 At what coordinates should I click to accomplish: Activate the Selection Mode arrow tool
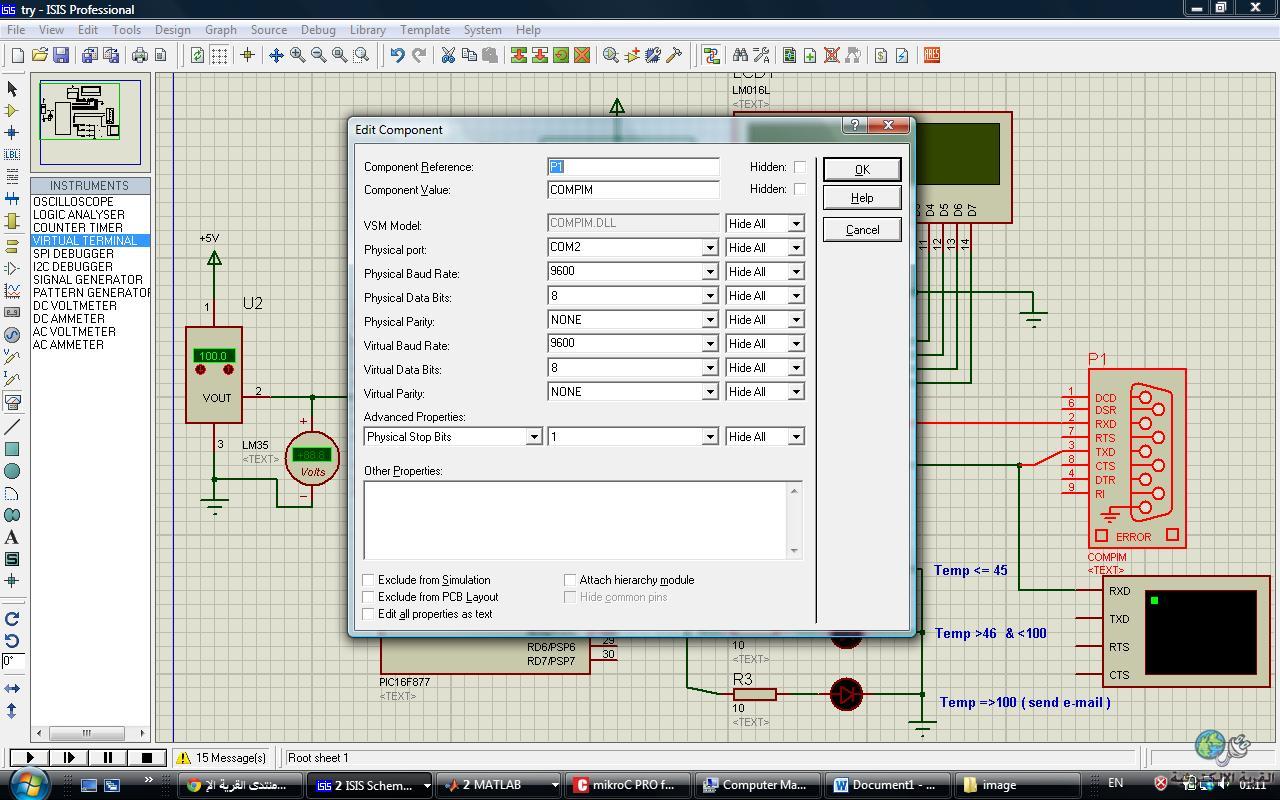(x=12, y=89)
